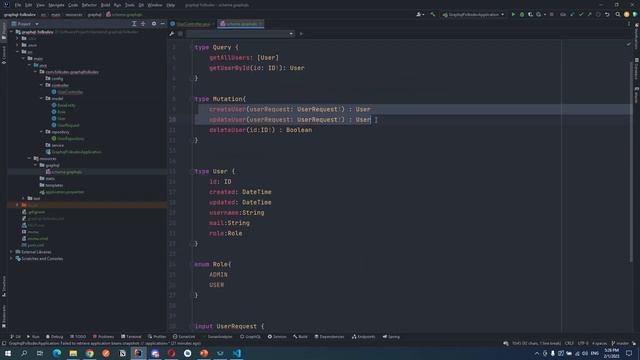Toggle the Build tool window
The height and width of the screenshot is (360, 640).
300,337
